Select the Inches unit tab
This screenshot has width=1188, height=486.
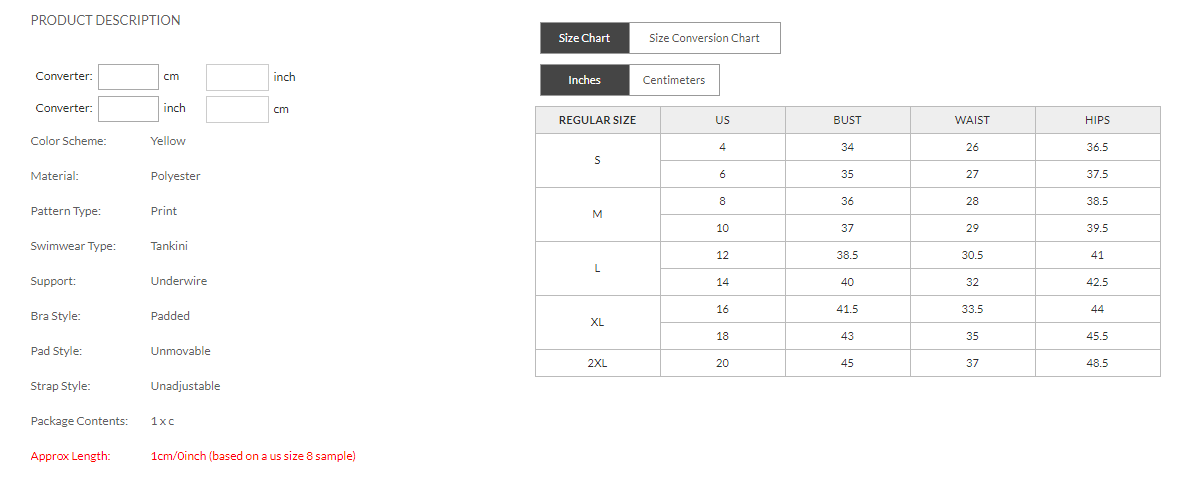[584, 80]
